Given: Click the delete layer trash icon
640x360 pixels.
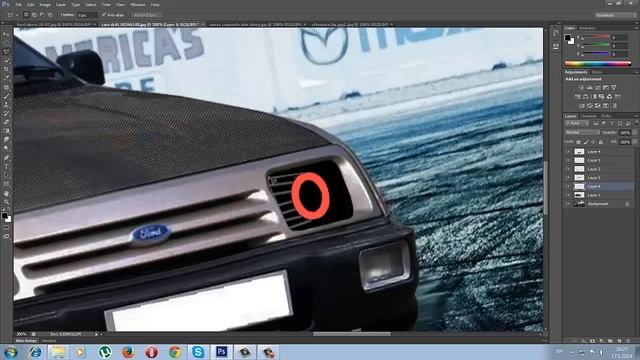Looking at the screenshot, I should tap(628, 340).
